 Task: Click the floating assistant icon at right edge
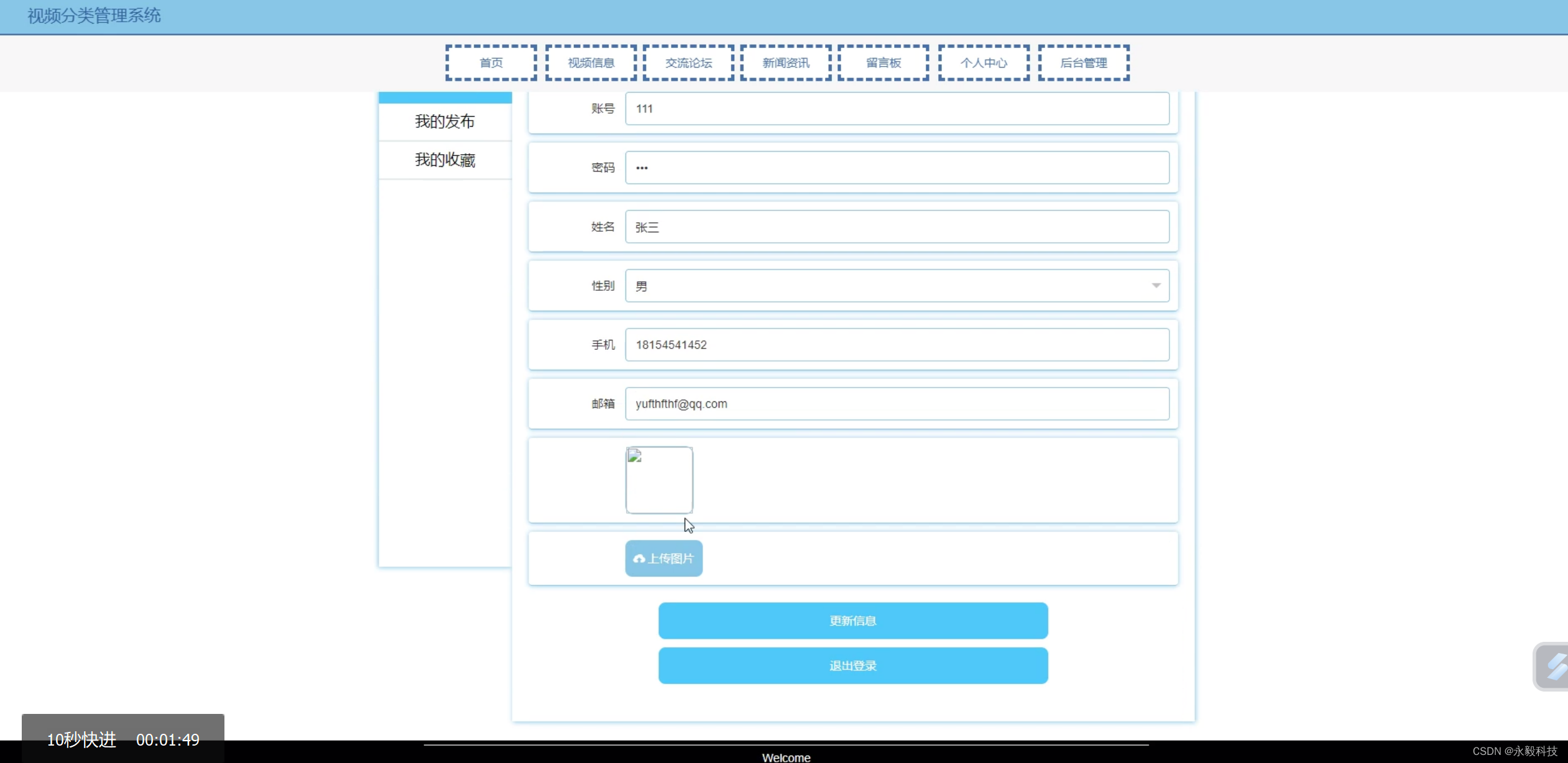point(1554,666)
